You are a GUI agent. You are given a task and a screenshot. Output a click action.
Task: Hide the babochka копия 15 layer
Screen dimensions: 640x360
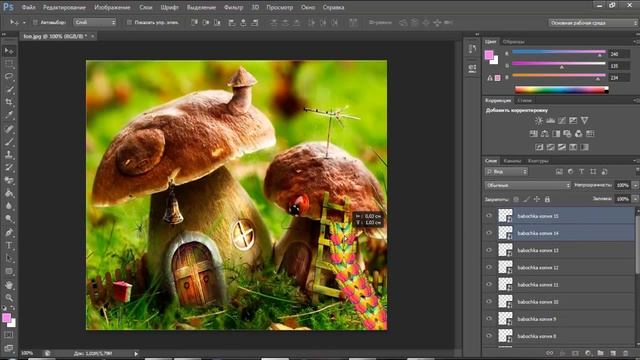pos(489,216)
